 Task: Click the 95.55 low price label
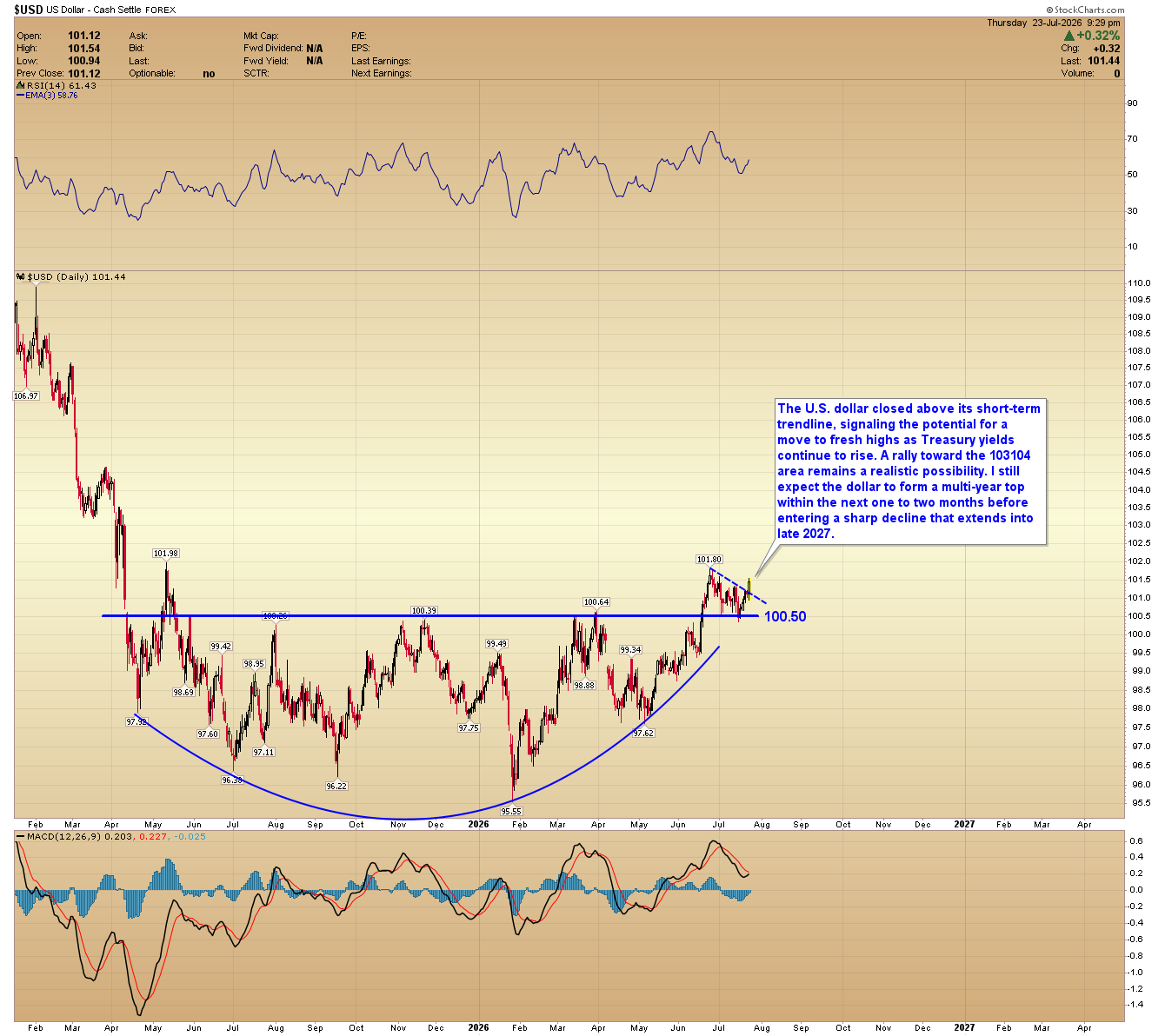pos(510,811)
